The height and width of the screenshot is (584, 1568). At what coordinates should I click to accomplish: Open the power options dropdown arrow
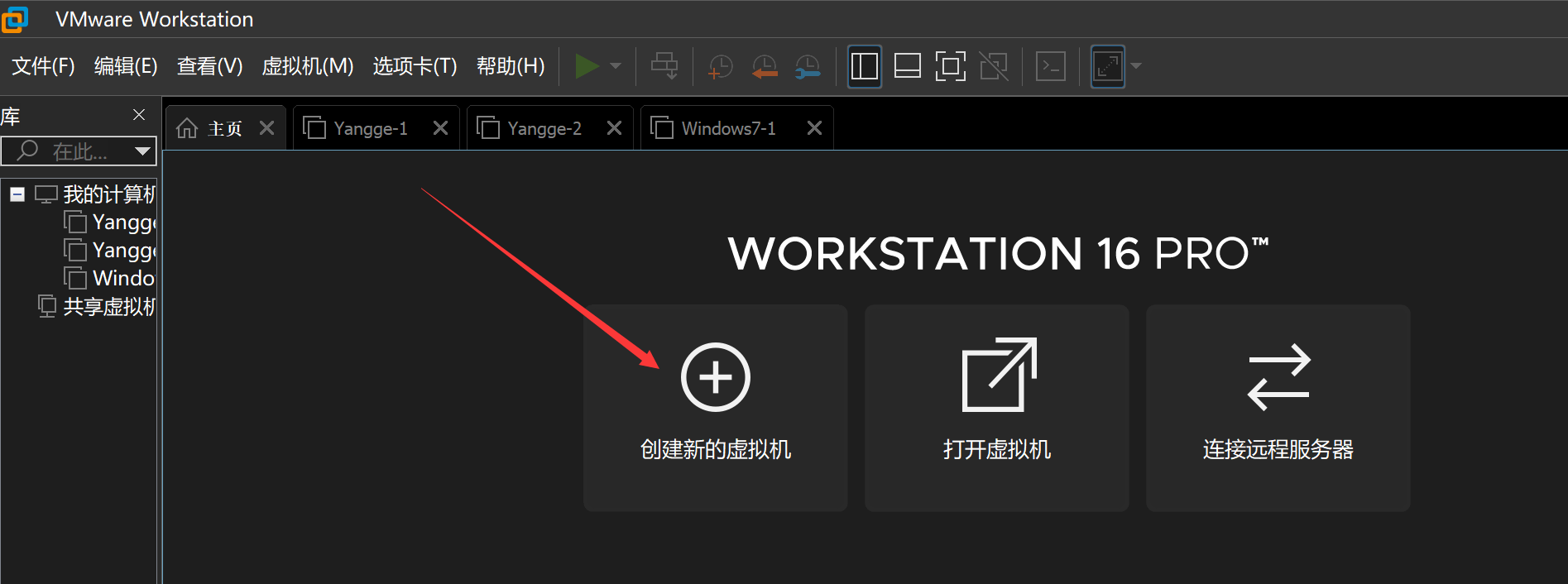[616, 66]
